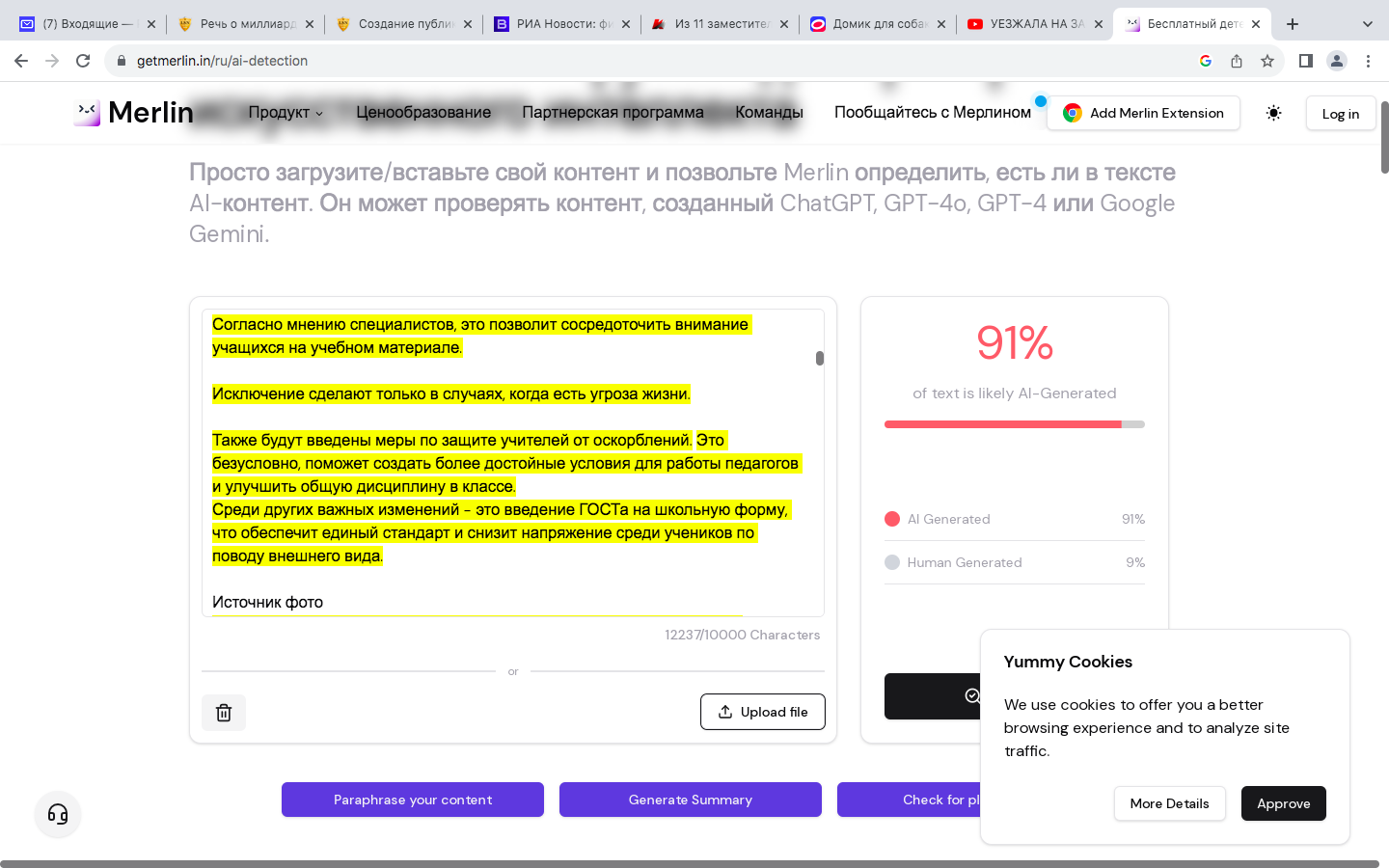Screen dimensions: 1389x868
Task: Approve the Yummy Cookies banner
Action: click(1283, 803)
